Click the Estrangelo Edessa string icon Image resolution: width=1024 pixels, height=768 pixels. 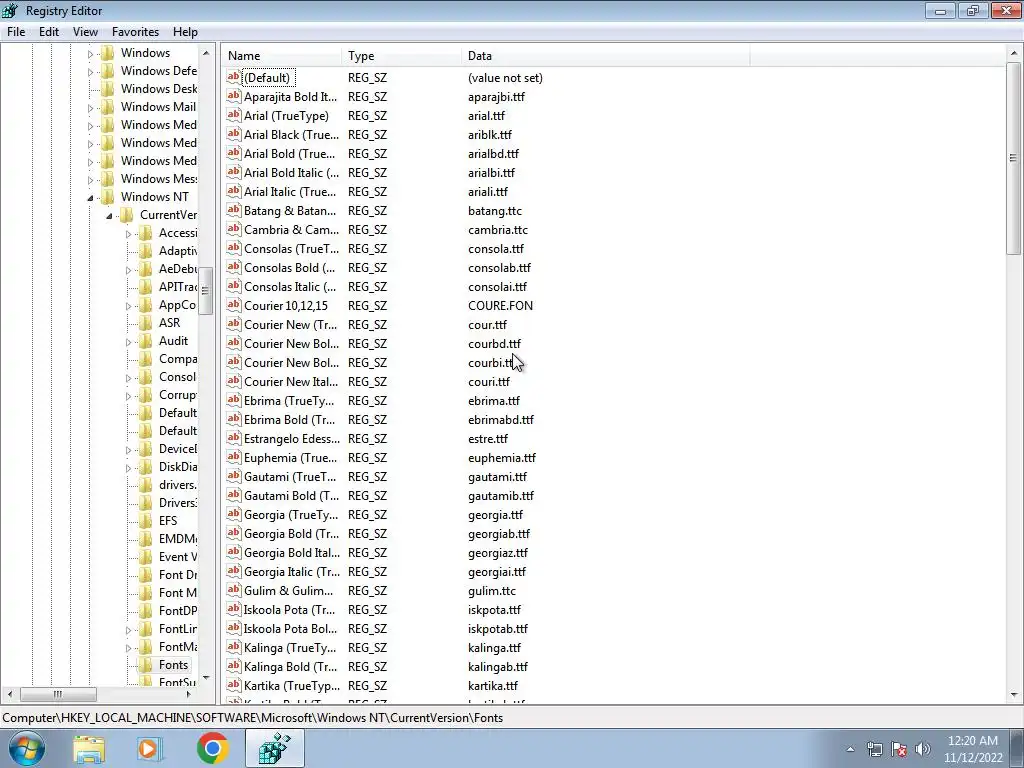tap(233, 438)
